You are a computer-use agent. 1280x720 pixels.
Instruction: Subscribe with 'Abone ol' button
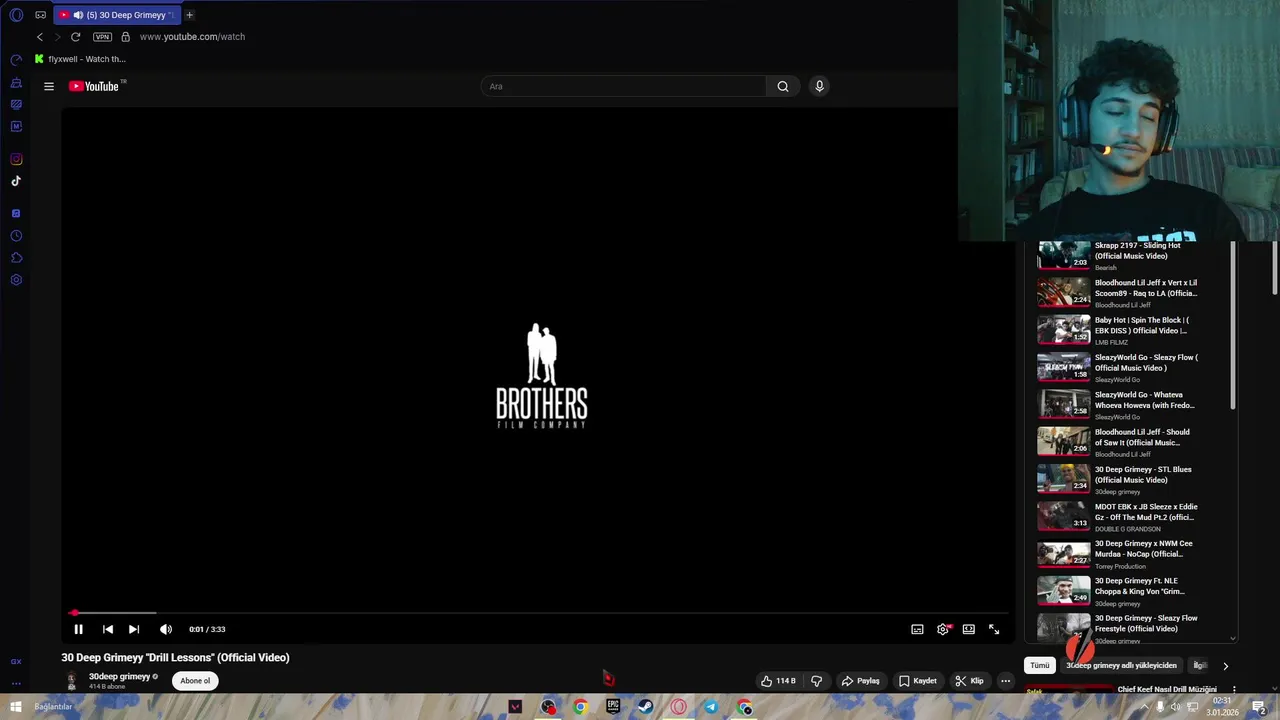tap(195, 681)
